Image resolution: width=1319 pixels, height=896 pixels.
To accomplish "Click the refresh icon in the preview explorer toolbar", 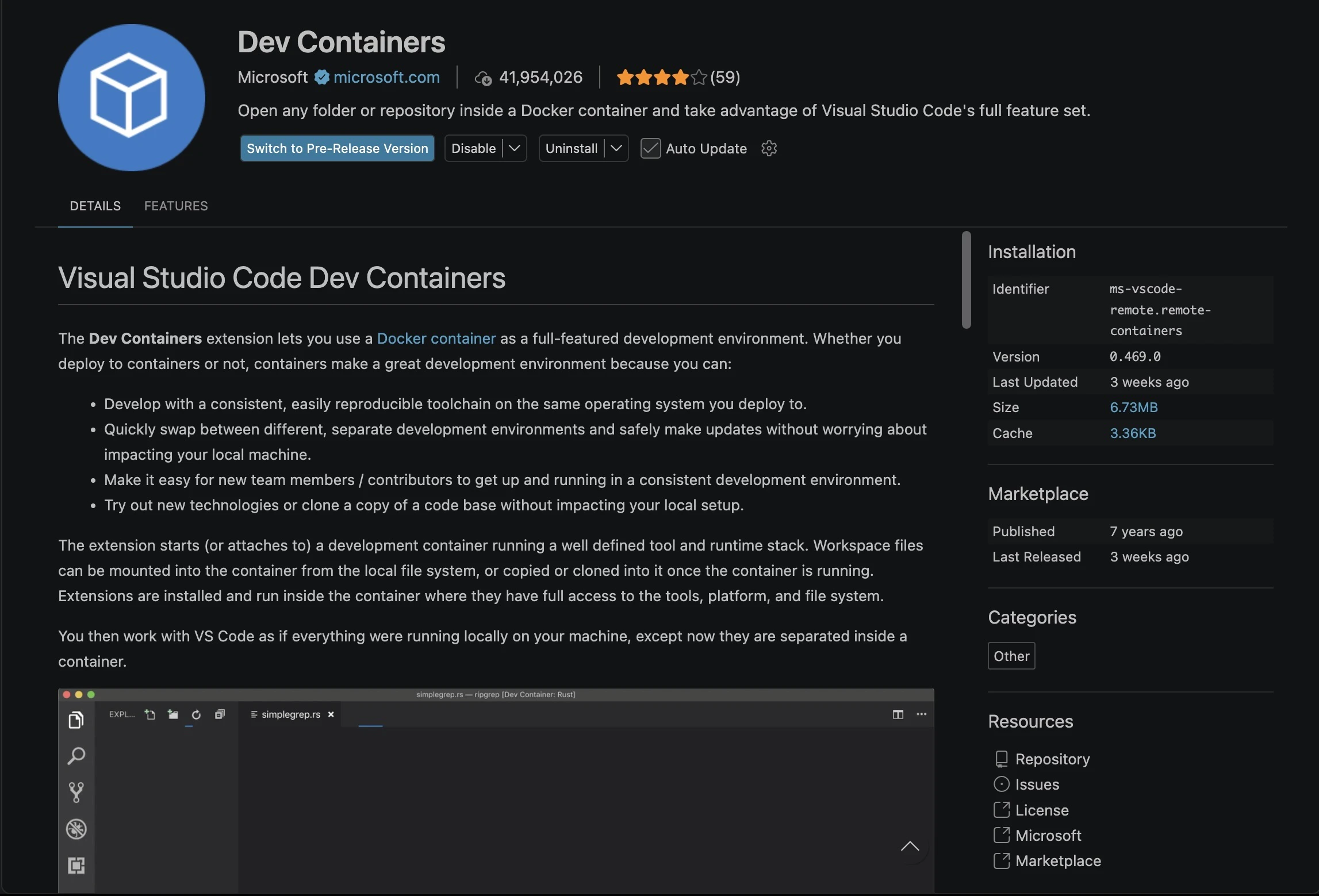I will pos(196,714).
